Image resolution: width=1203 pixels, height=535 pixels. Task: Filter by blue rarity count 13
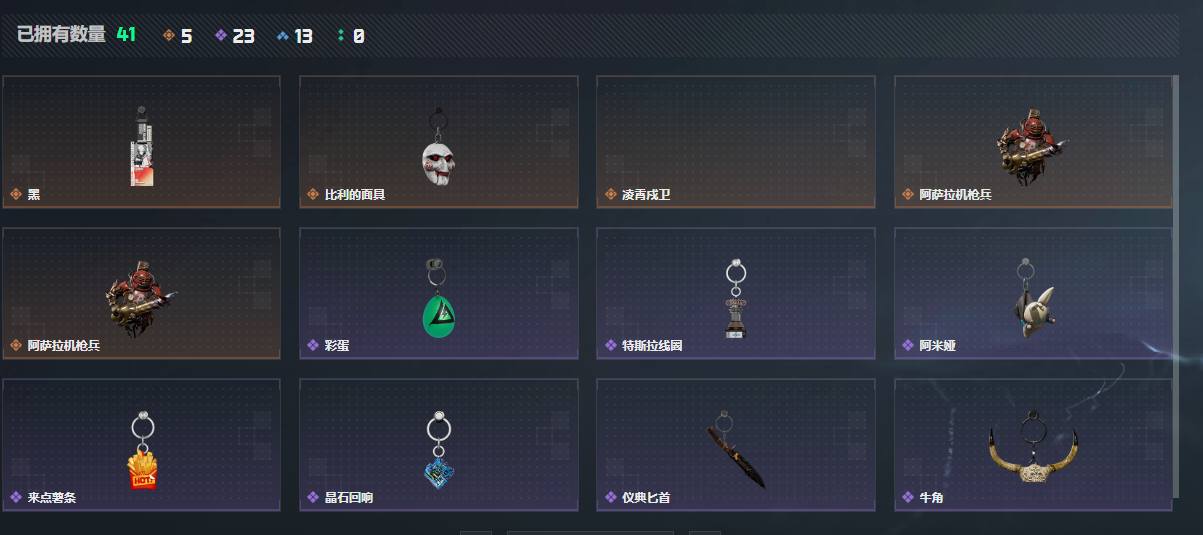tap(295, 36)
